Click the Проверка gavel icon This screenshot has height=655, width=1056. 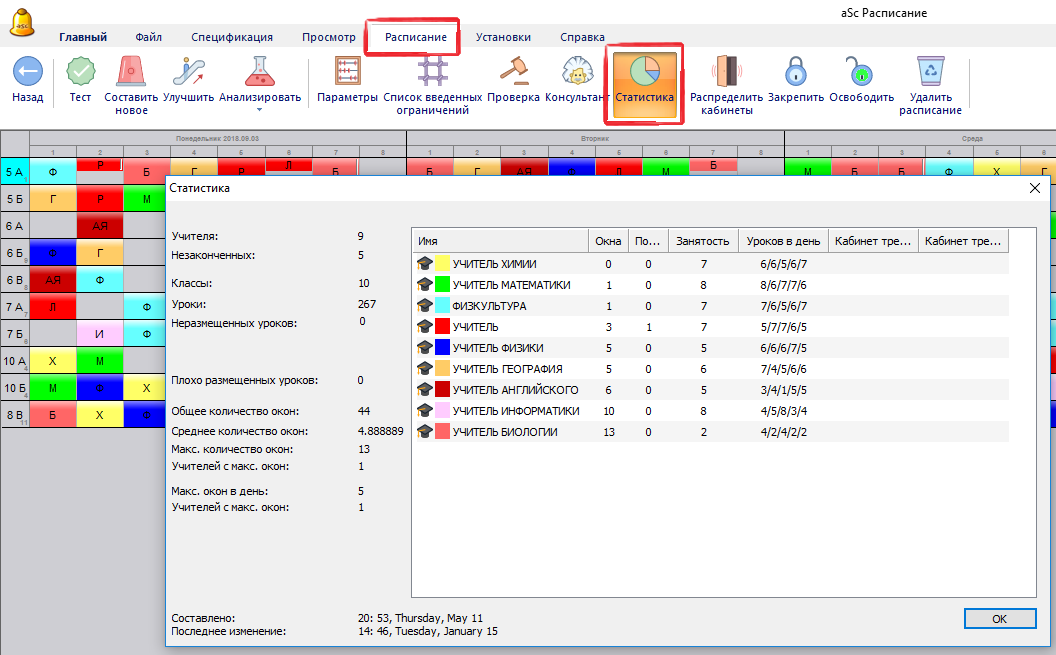click(513, 72)
